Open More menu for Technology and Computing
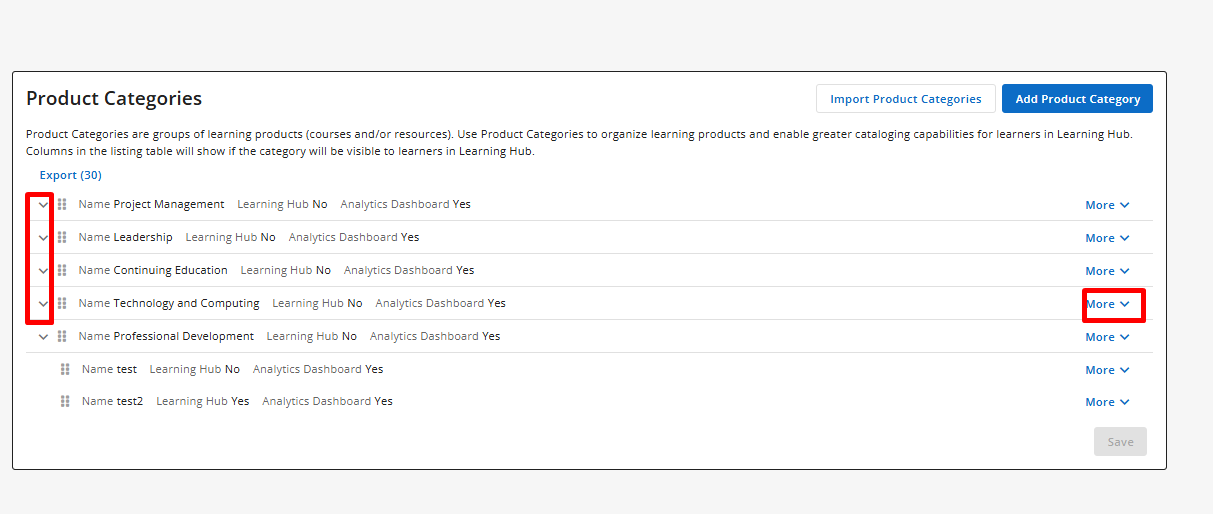This screenshot has width=1213, height=514. coord(1107,304)
